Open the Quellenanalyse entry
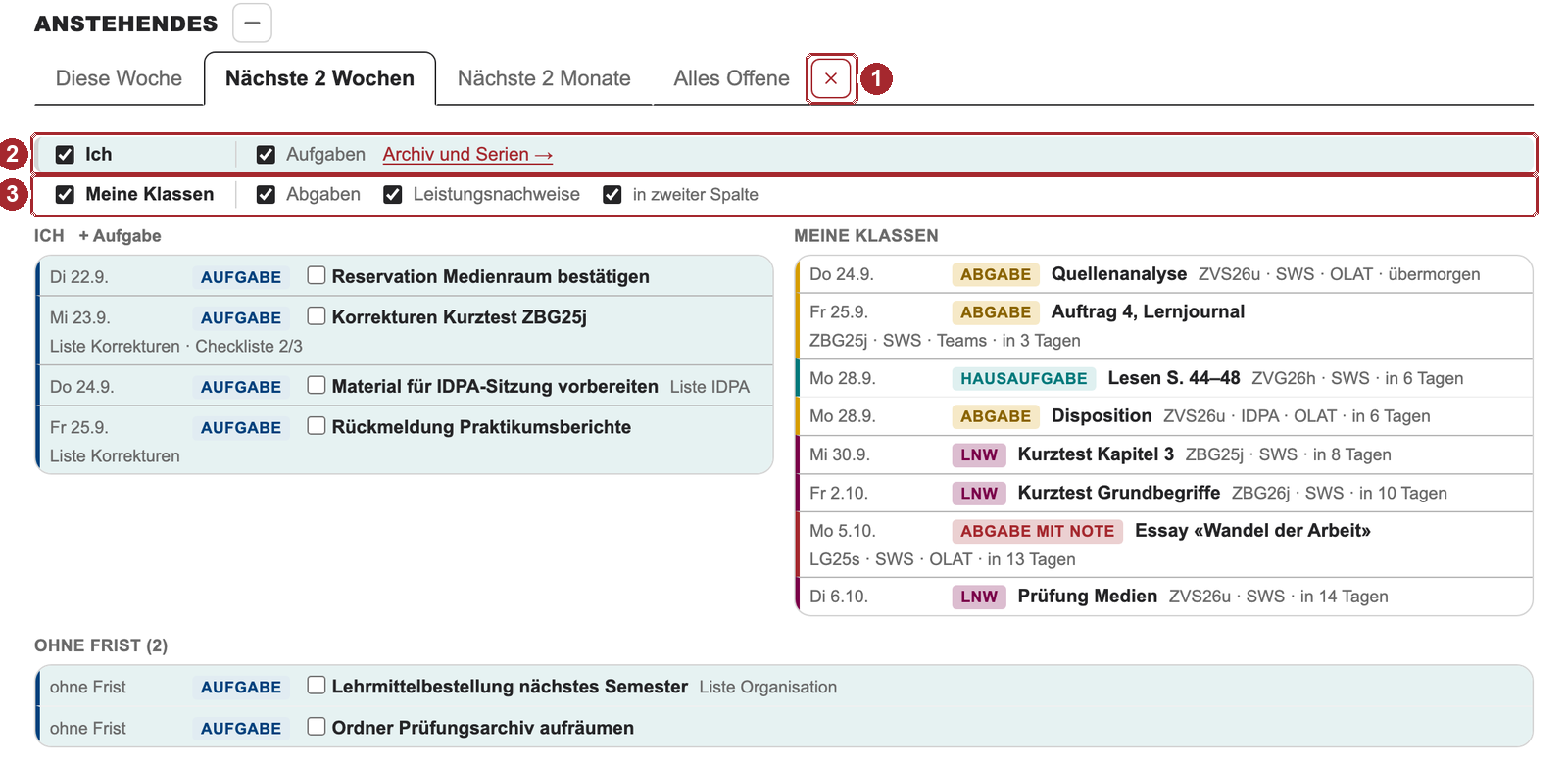 pos(1119,274)
